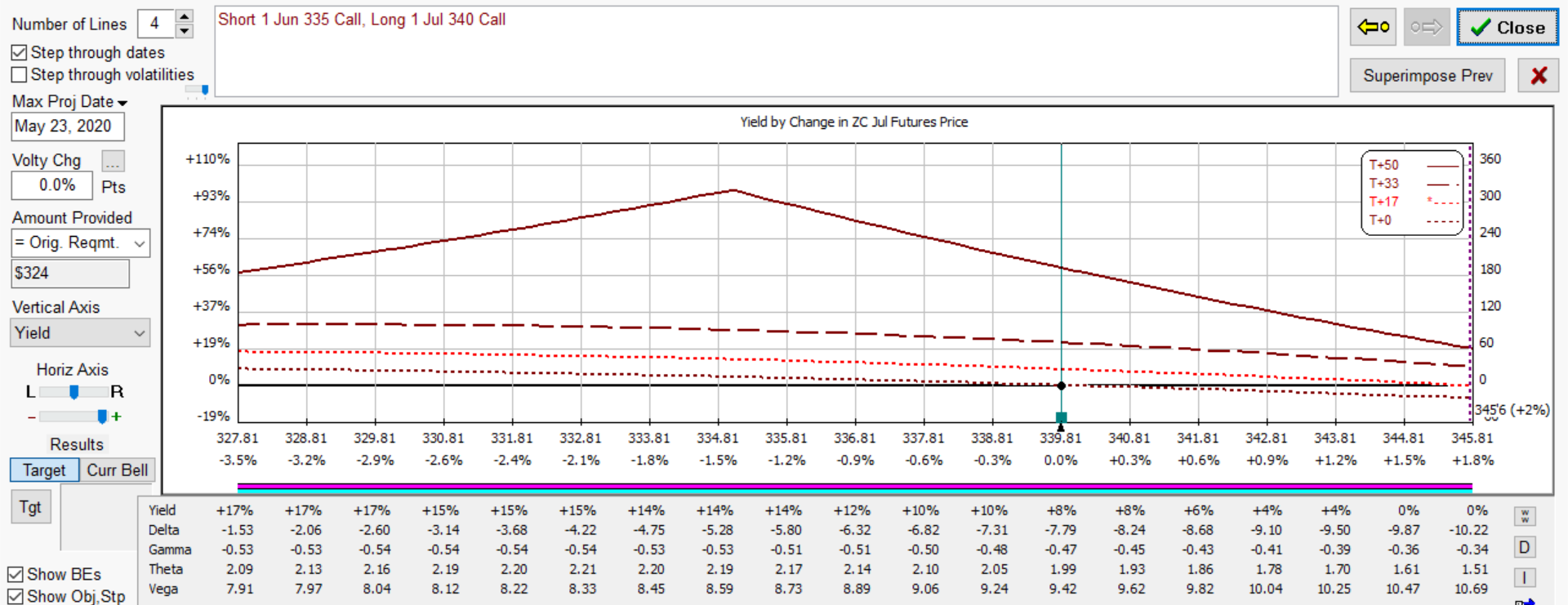The width and height of the screenshot is (1568, 605).
Task: Click the Theta value 2.09
Action: pos(239,569)
